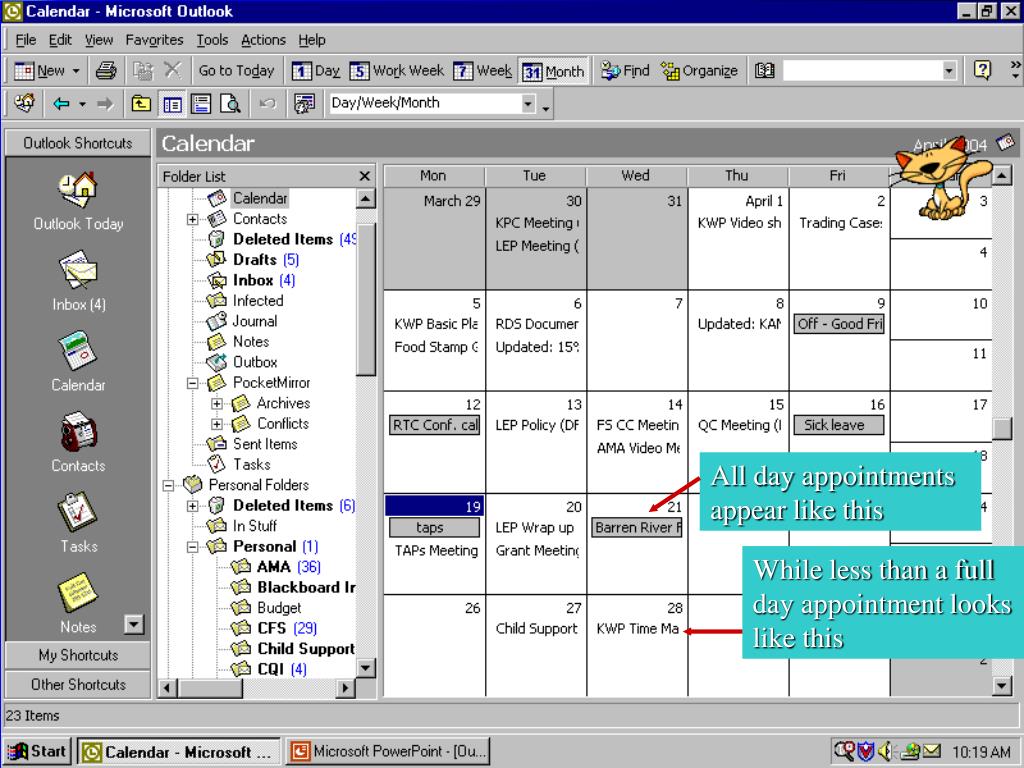The width and height of the screenshot is (1024, 768).
Task: Click the Outlook bar scroll-down arrow
Action: (x=133, y=624)
